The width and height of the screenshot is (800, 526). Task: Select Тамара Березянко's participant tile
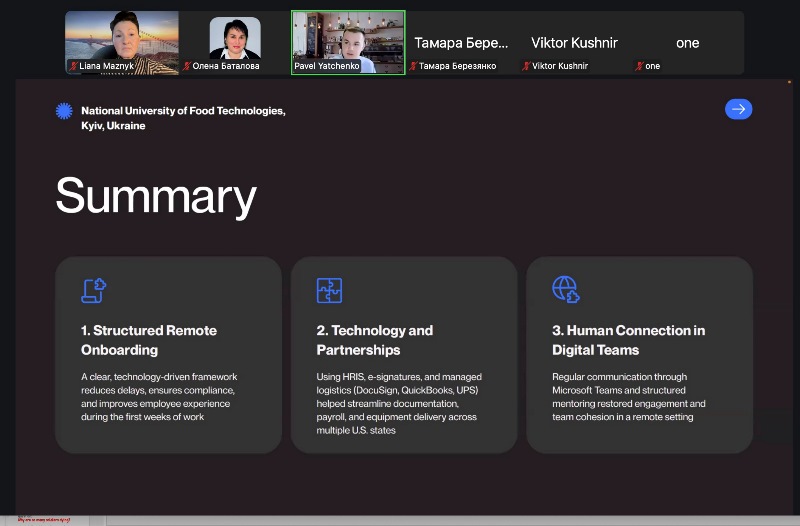pyautogui.click(x=461, y=43)
